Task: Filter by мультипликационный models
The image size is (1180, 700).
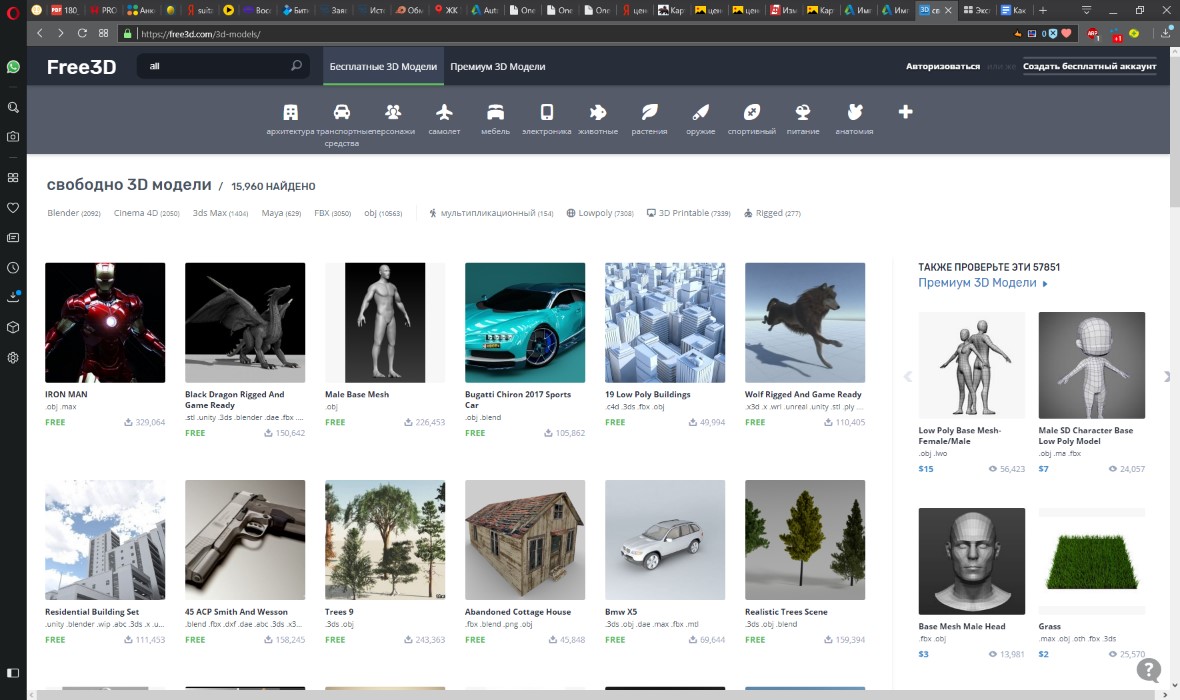Action: pyautogui.click(x=491, y=213)
